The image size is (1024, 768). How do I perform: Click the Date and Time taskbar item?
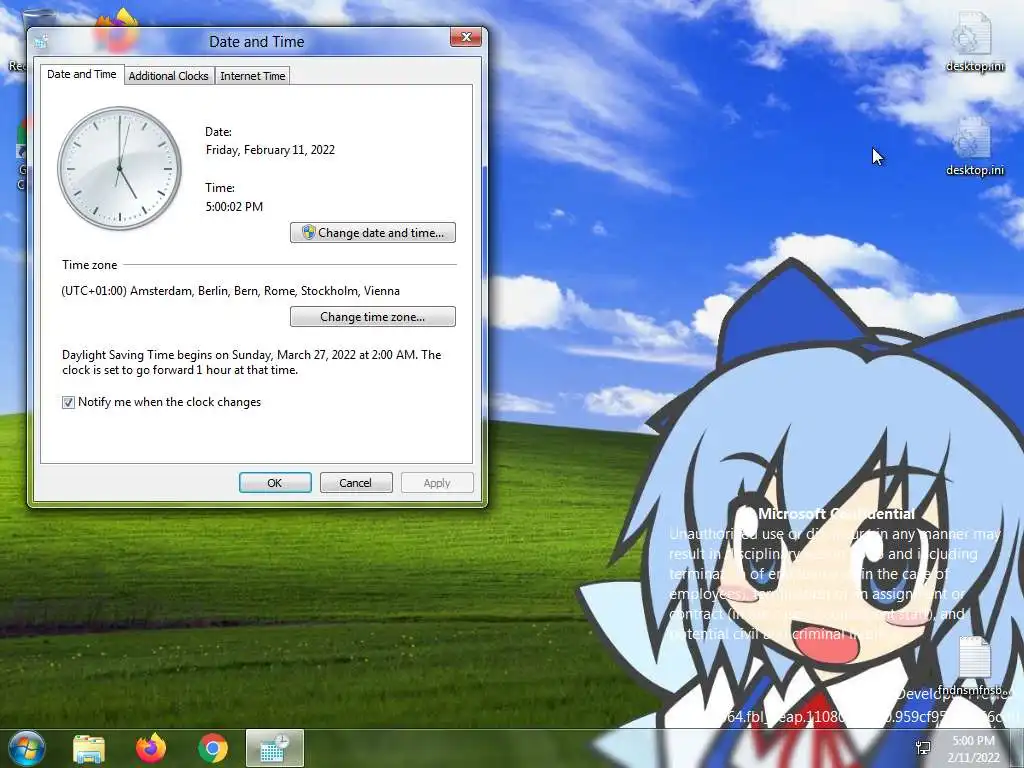click(x=275, y=748)
